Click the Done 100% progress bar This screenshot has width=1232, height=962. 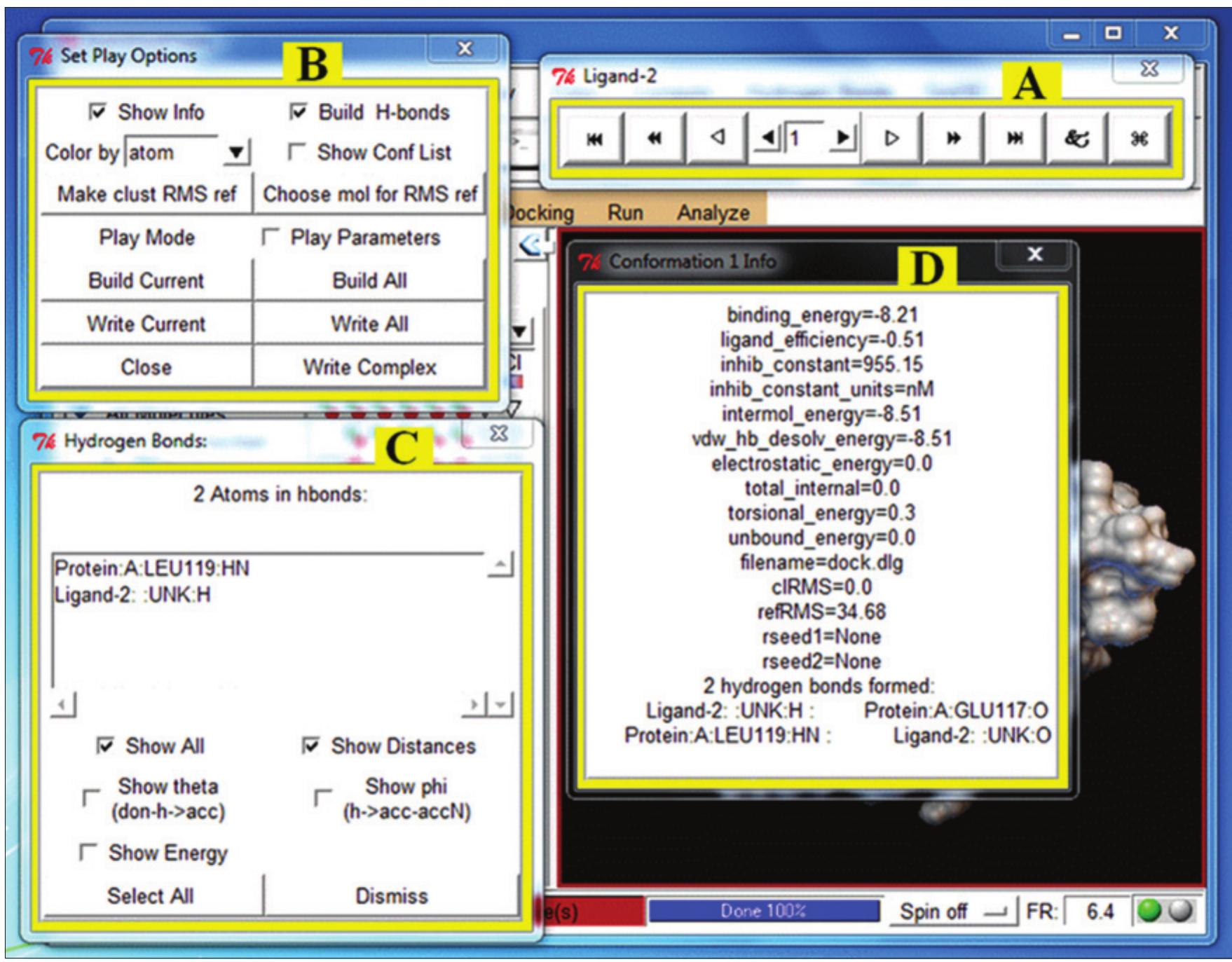tap(763, 911)
